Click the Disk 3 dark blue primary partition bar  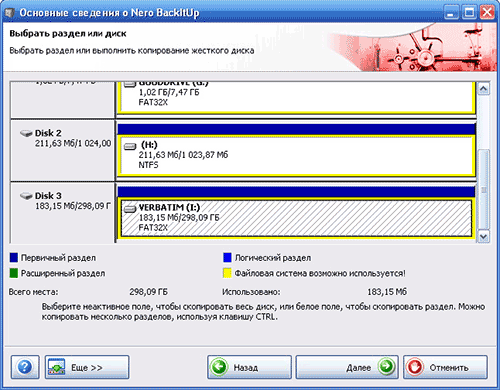click(296, 192)
